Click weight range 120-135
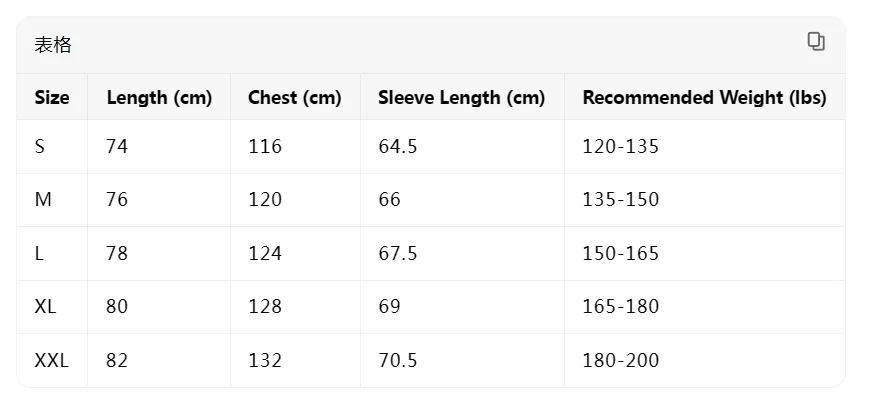Screen dimensions: 887x406 point(620,147)
